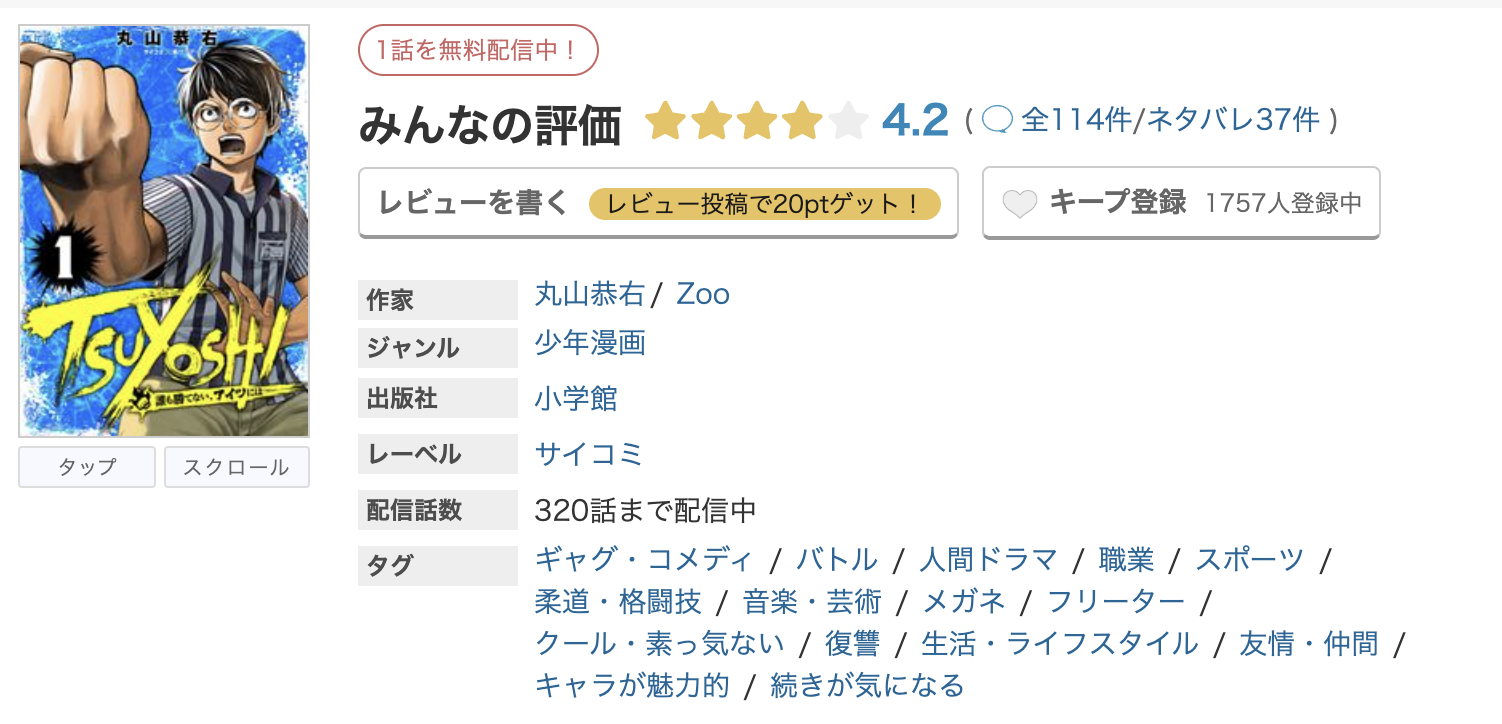Open the 少年漫画 genre page
Screen dimensions: 1502x724
tap(589, 344)
